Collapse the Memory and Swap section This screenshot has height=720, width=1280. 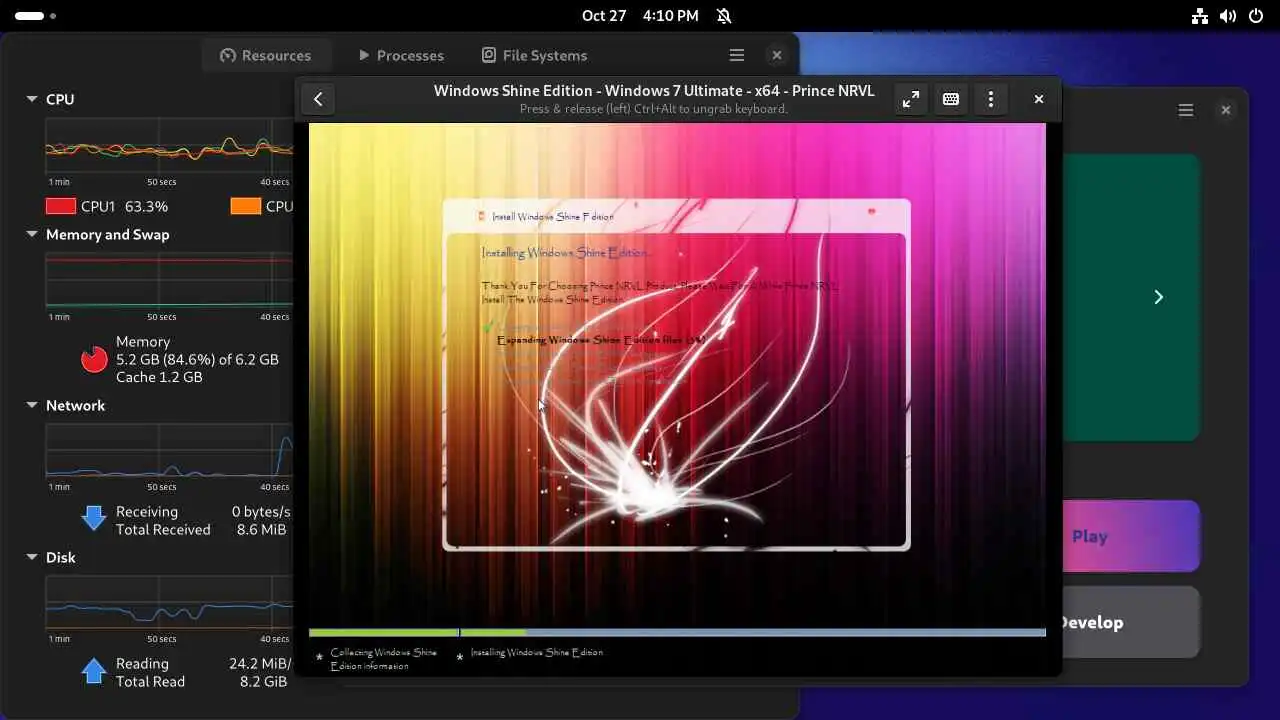[32, 234]
